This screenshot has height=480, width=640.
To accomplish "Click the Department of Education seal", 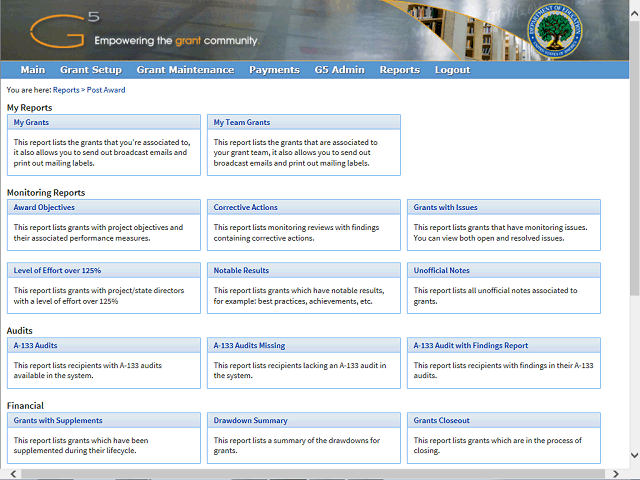I will [554, 31].
